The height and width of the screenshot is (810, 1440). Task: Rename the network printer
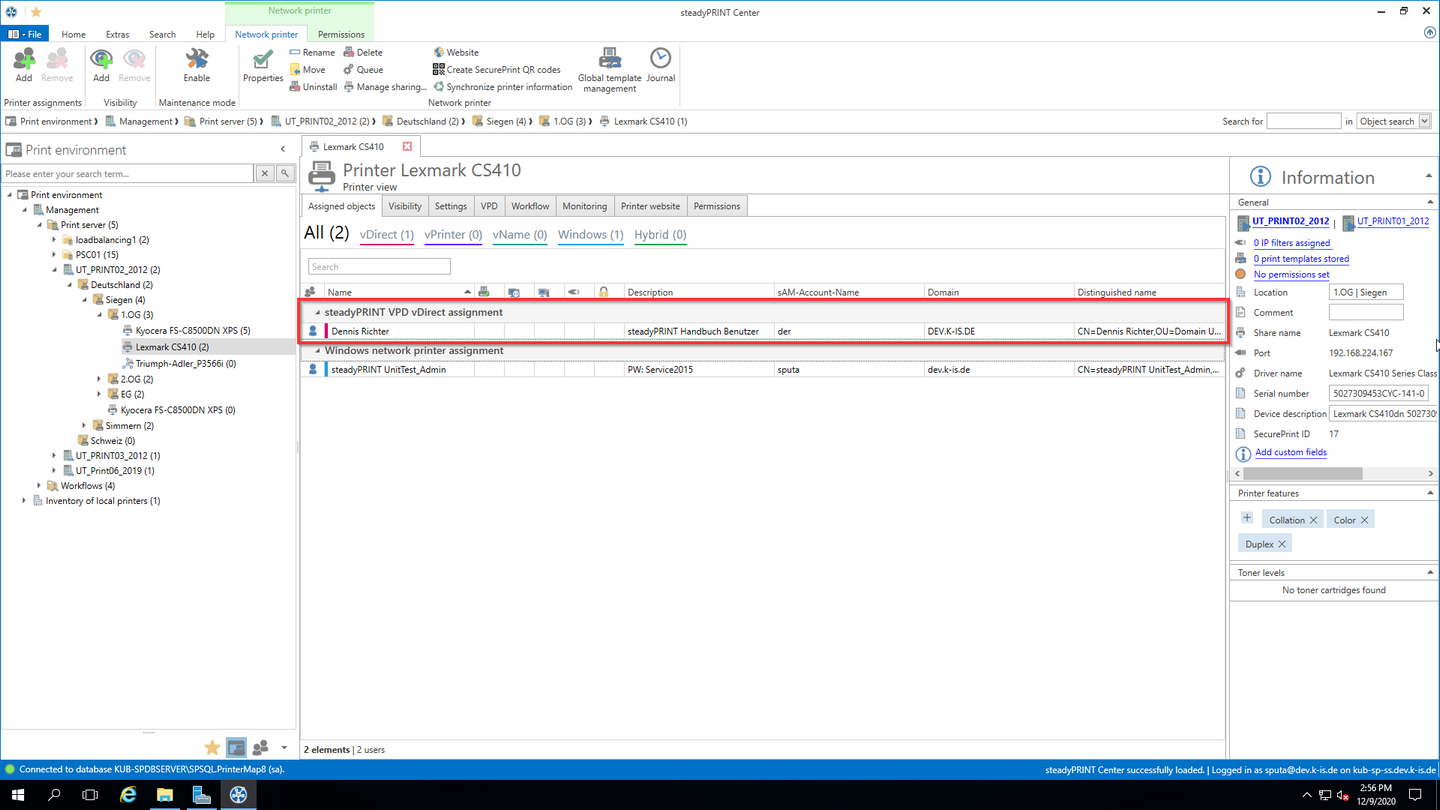(x=312, y=52)
